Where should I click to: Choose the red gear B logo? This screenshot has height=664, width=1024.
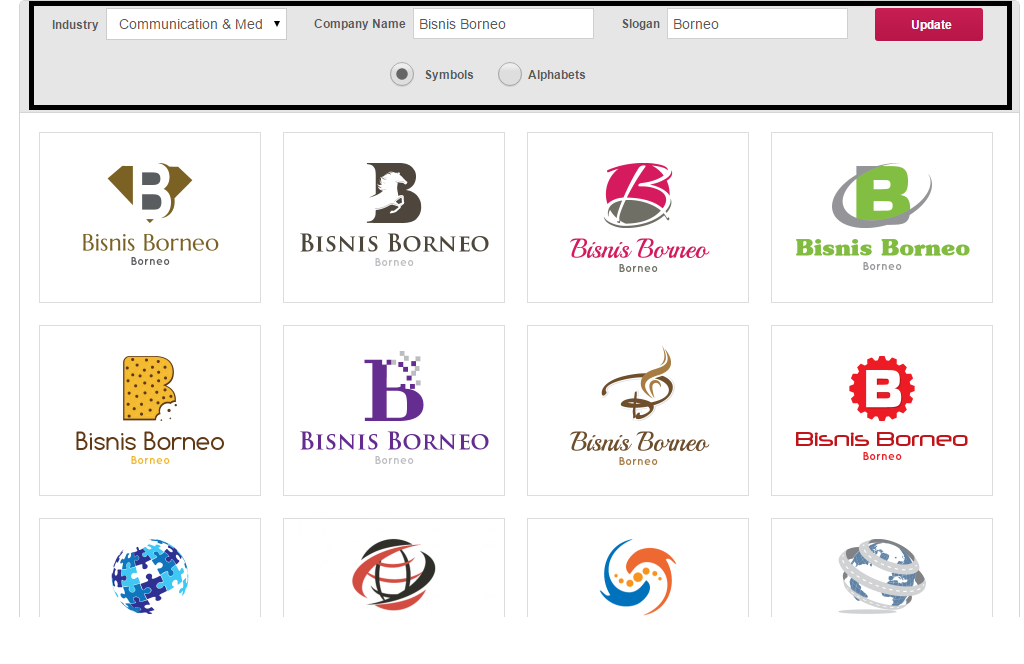(x=882, y=411)
